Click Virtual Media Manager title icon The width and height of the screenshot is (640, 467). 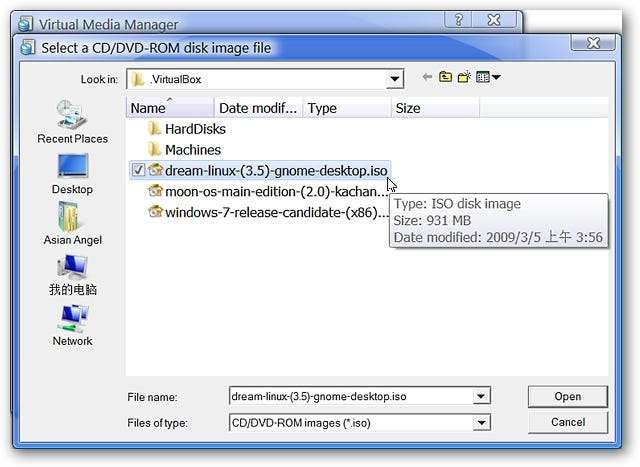coord(25,23)
